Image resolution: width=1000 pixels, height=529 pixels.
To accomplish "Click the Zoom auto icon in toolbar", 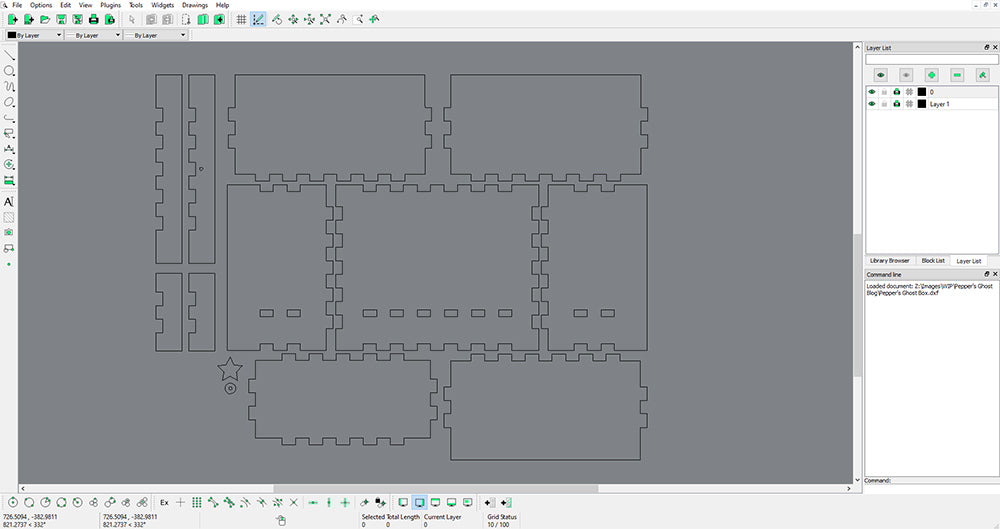I will point(325,19).
